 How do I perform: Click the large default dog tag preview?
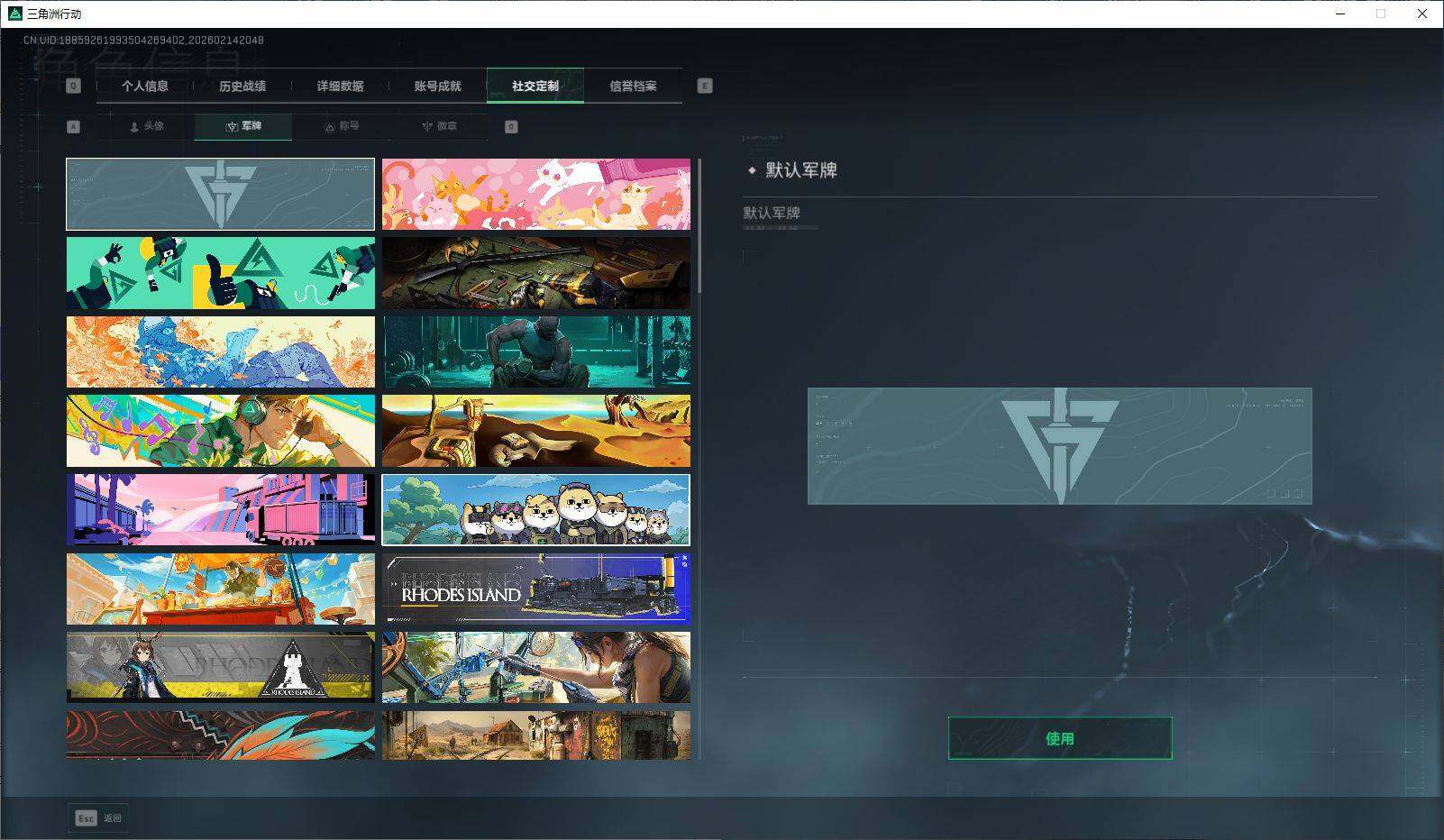point(1060,446)
